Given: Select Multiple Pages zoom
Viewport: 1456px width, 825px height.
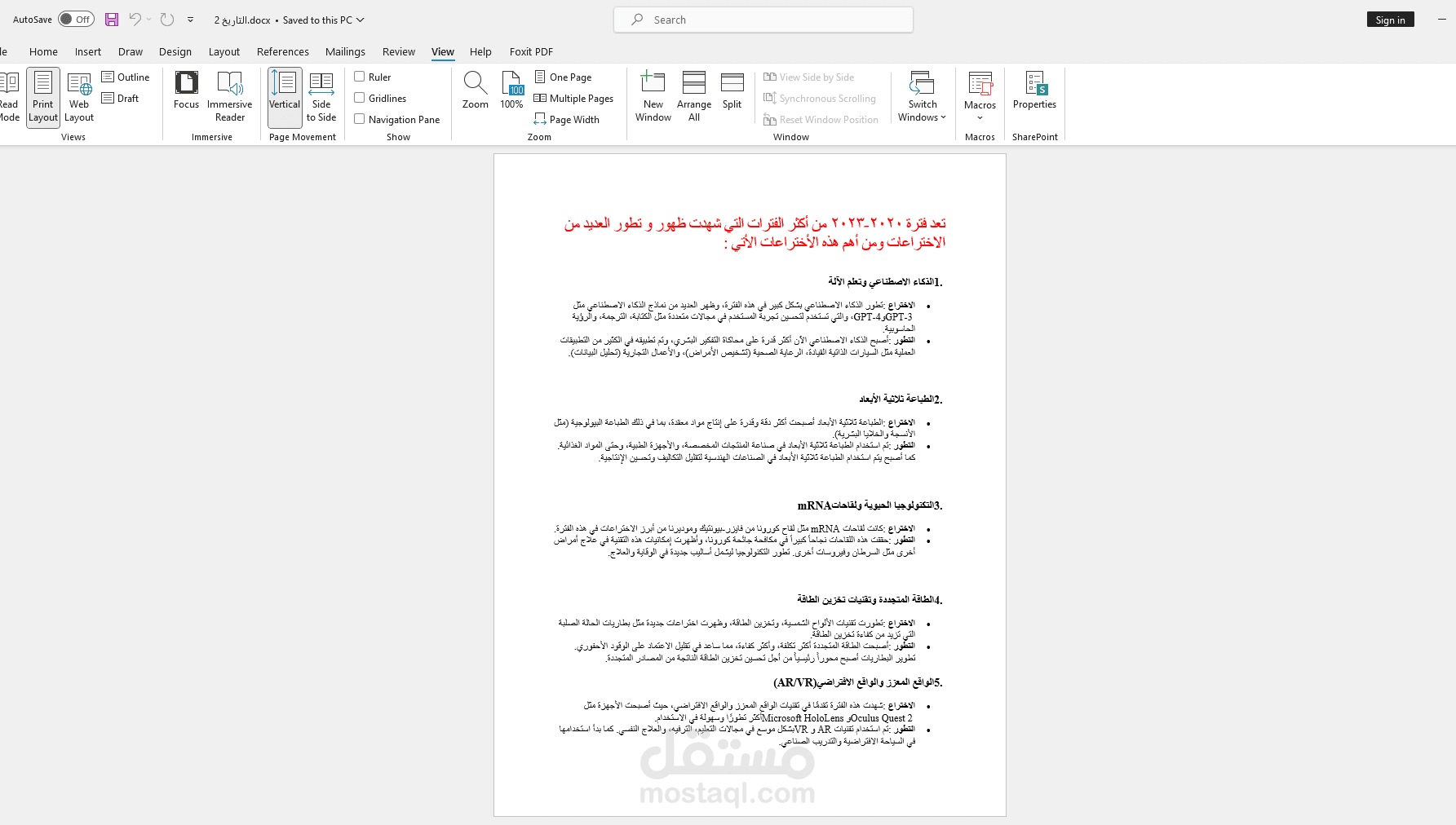Looking at the screenshot, I should point(573,98).
